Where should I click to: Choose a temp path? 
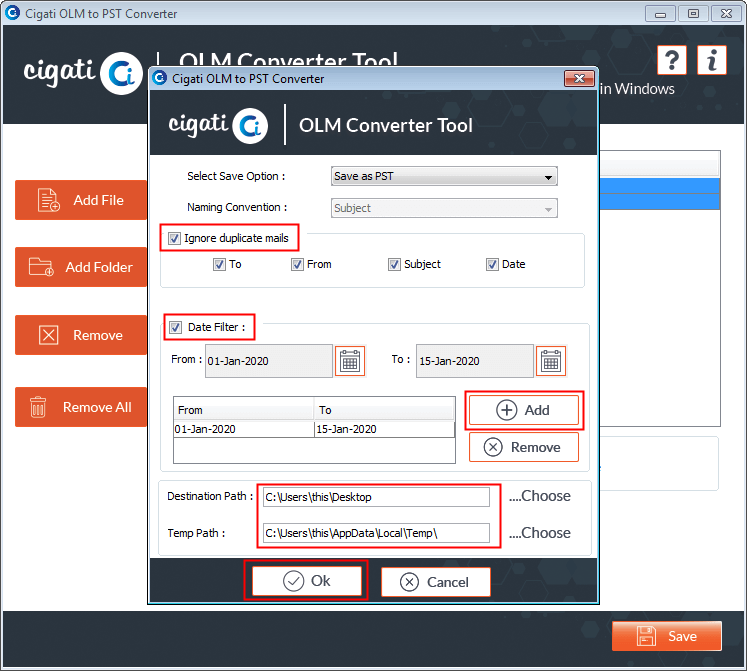[540, 533]
